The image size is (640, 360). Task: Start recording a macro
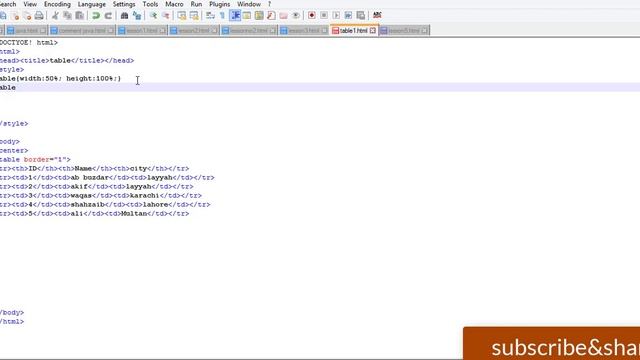point(312,16)
